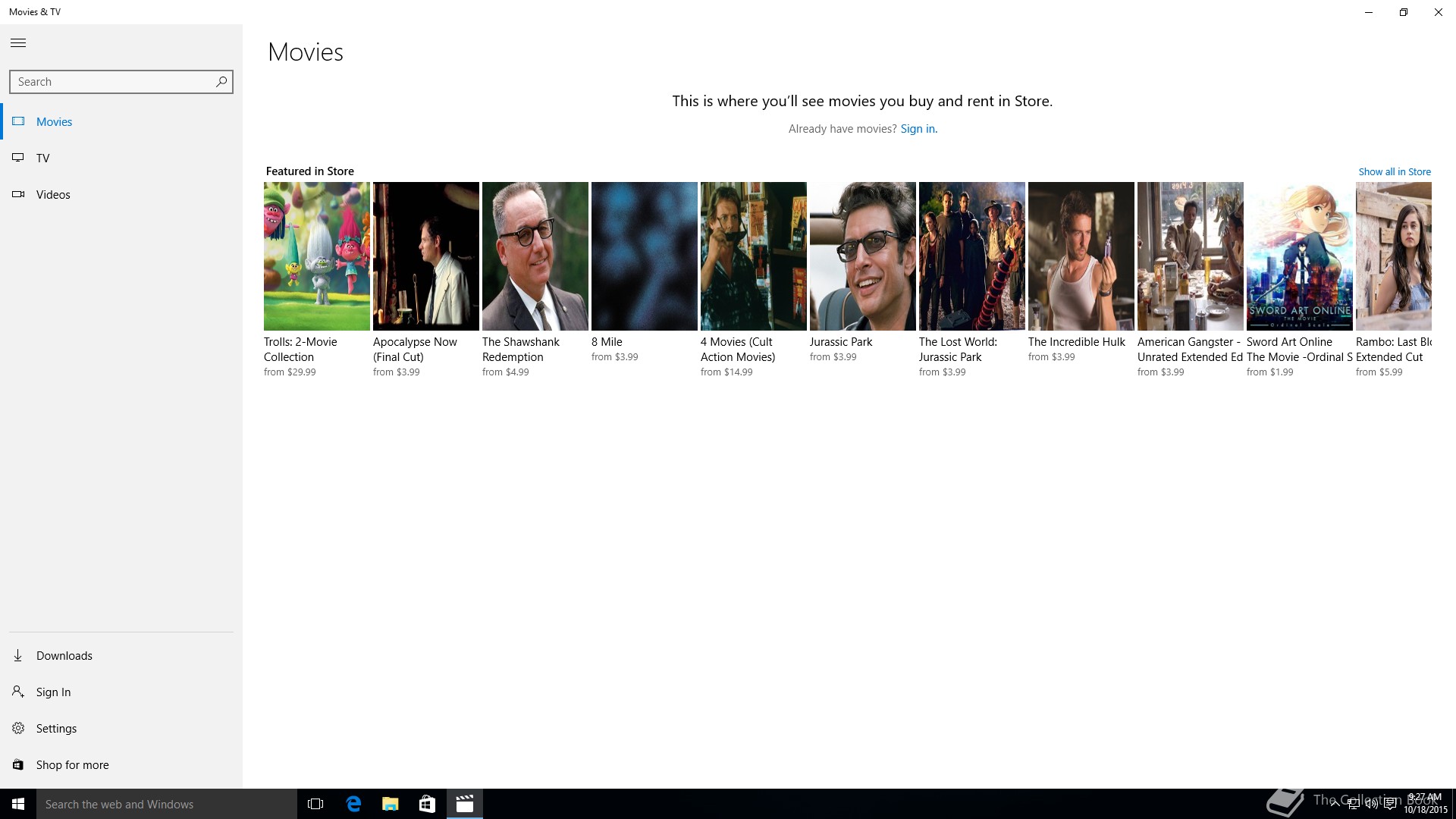Open the Windows Start menu

click(18, 804)
